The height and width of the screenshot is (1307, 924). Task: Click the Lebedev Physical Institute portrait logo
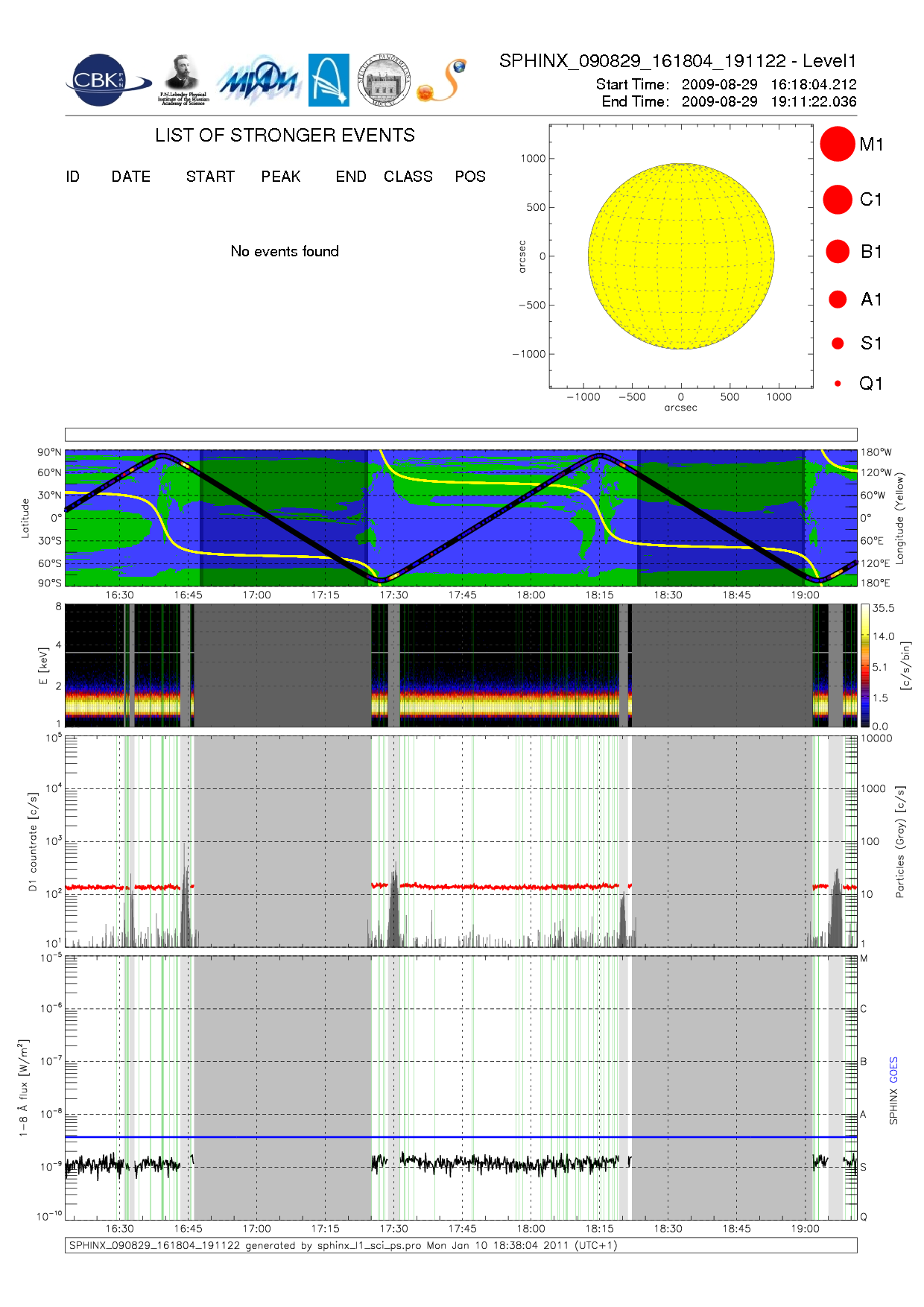pos(183,80)
